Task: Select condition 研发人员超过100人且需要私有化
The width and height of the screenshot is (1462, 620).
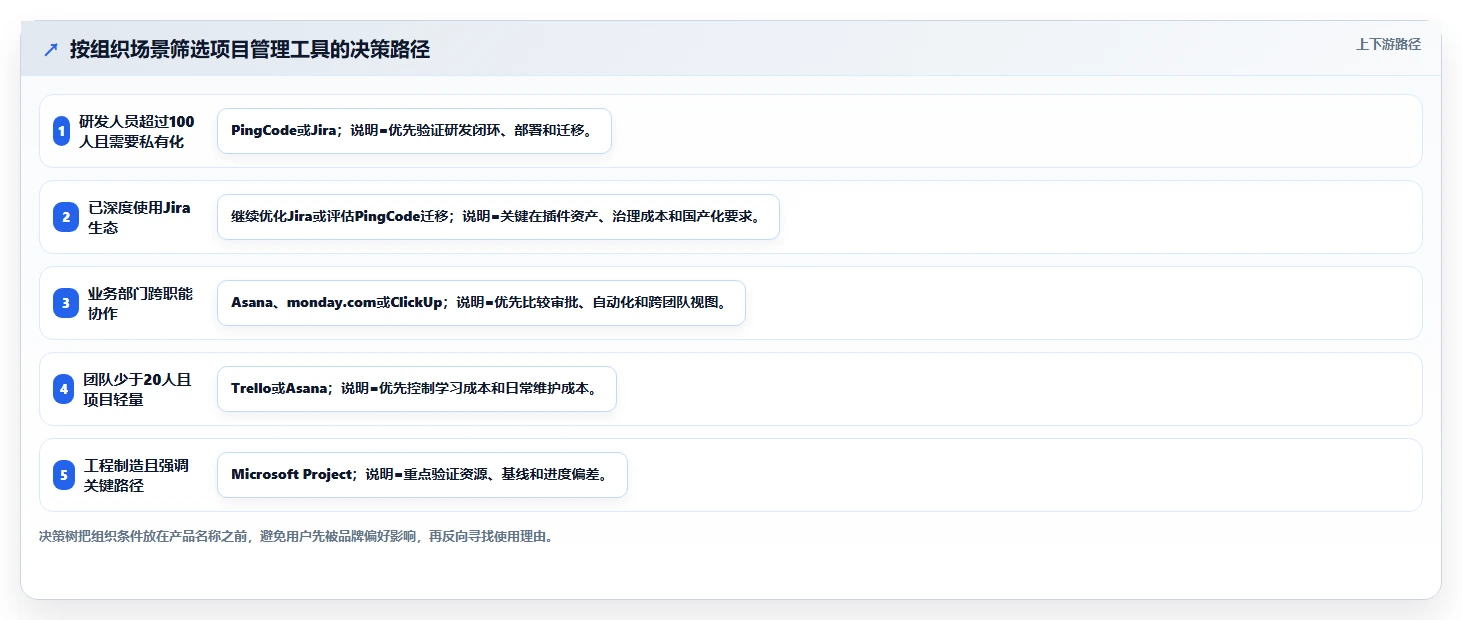Action: 137,131
